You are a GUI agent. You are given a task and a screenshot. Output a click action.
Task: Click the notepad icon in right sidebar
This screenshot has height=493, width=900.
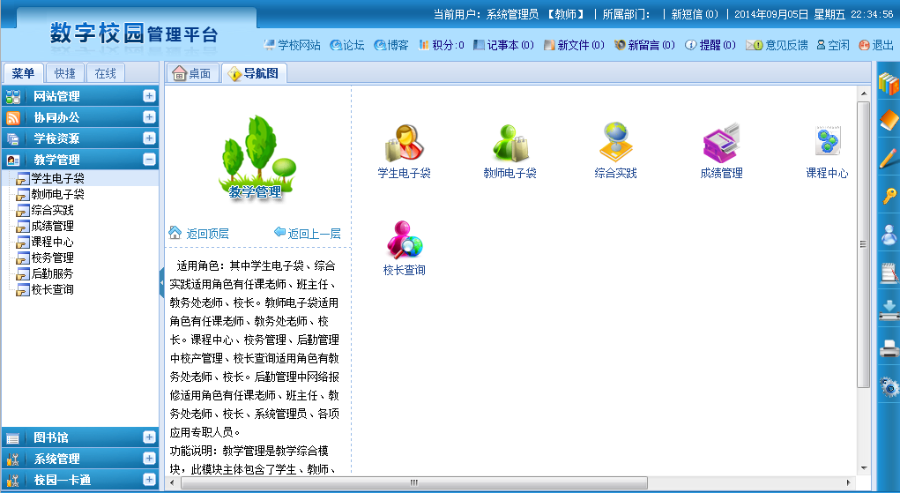[x=889, y=273]
